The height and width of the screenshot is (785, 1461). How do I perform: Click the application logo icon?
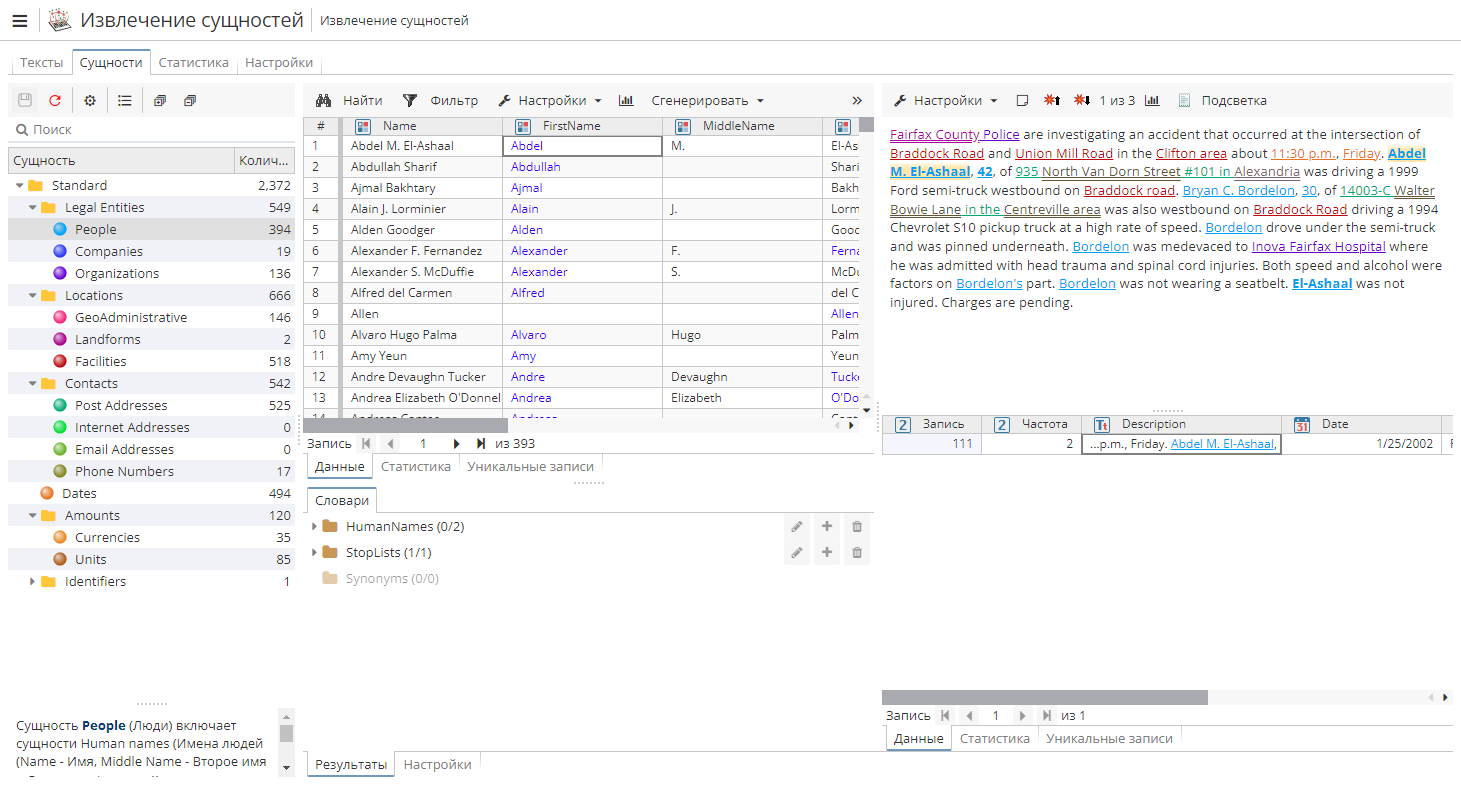60,20
